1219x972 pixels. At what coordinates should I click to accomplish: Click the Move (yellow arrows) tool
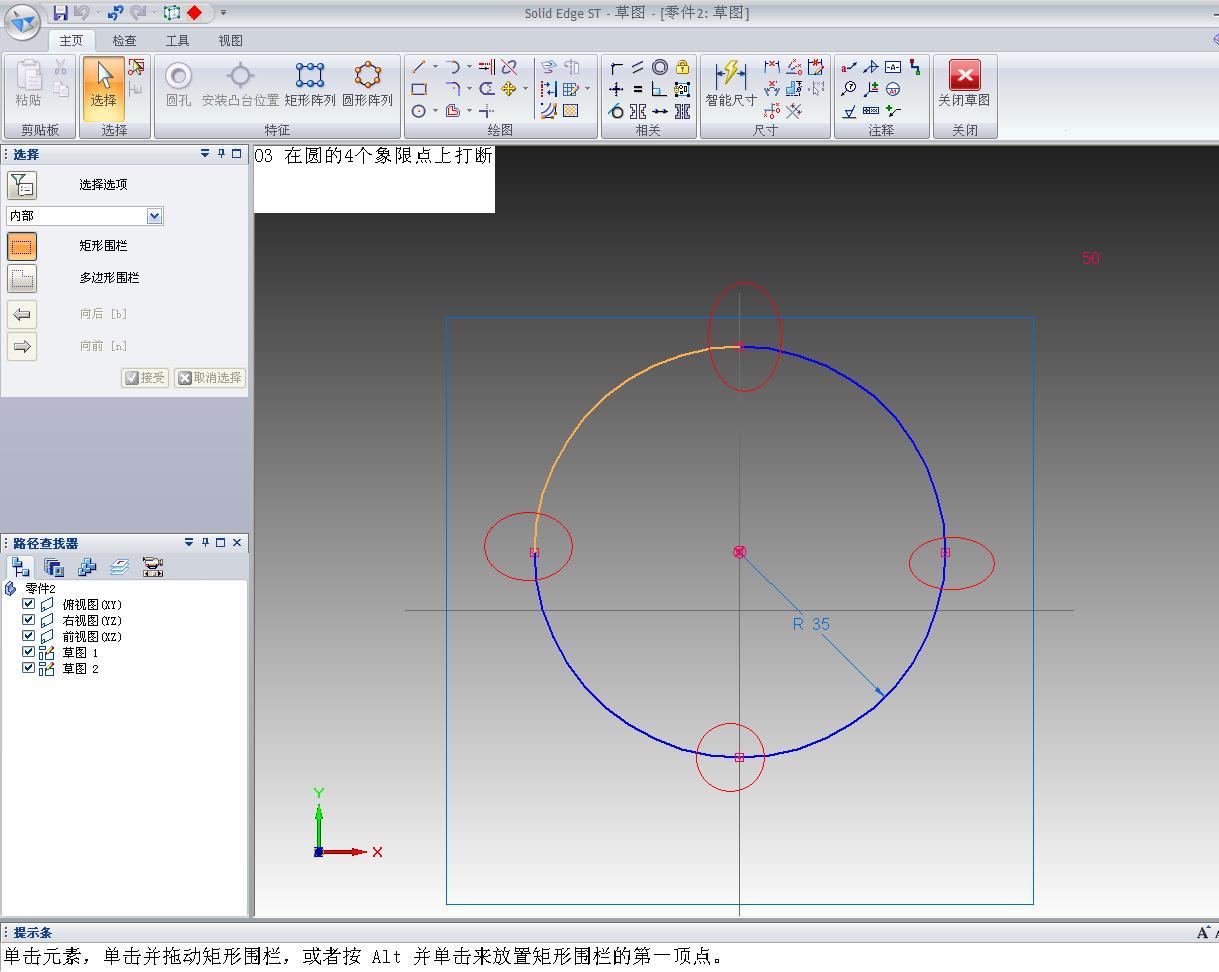[509, 89]
